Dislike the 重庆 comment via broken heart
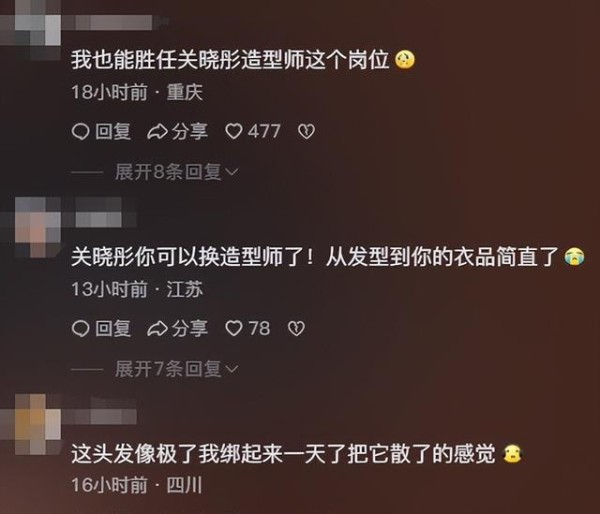 [306, 132]
